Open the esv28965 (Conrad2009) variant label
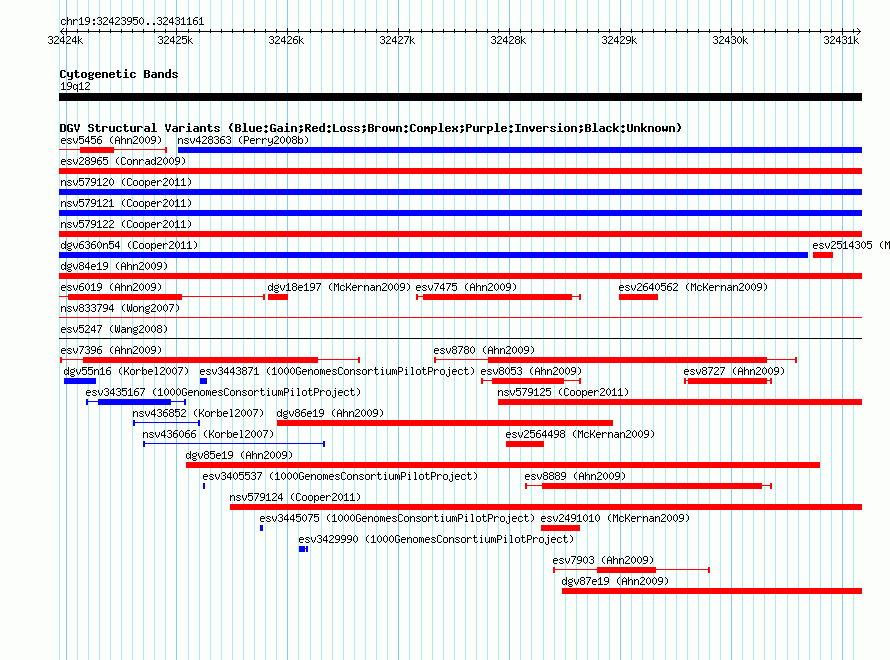 click(x=123, y=161)
